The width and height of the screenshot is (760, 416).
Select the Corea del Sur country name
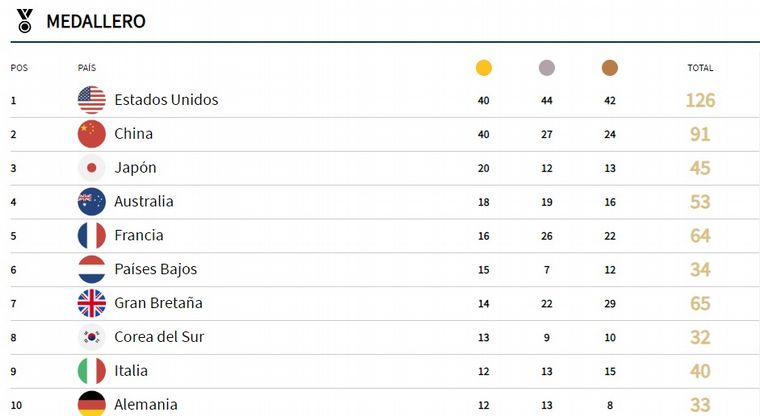pos(159,337)
